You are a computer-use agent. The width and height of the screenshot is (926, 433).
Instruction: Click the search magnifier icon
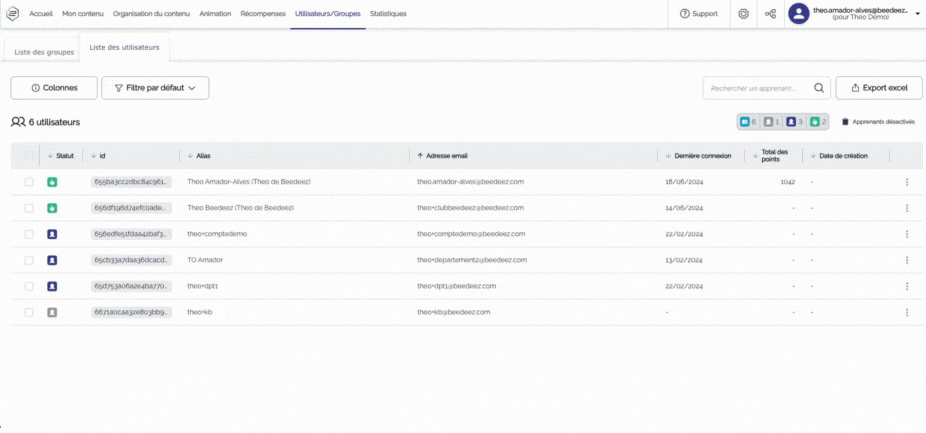click(x=819, y=88)
